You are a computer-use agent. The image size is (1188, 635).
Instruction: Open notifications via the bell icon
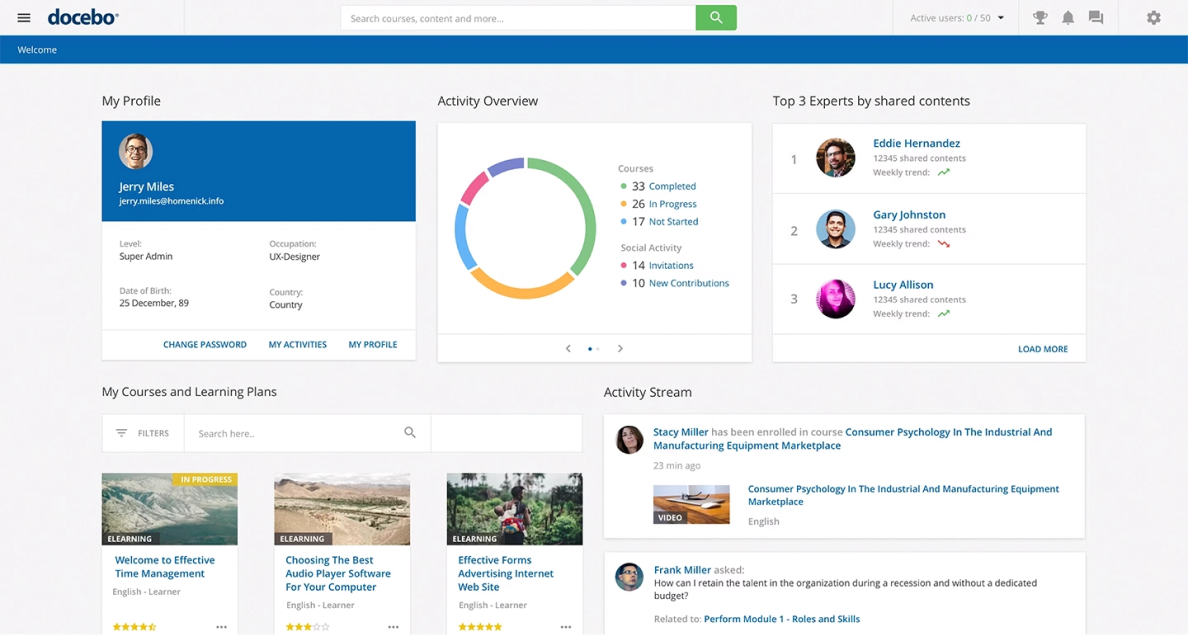point(1068,17)
